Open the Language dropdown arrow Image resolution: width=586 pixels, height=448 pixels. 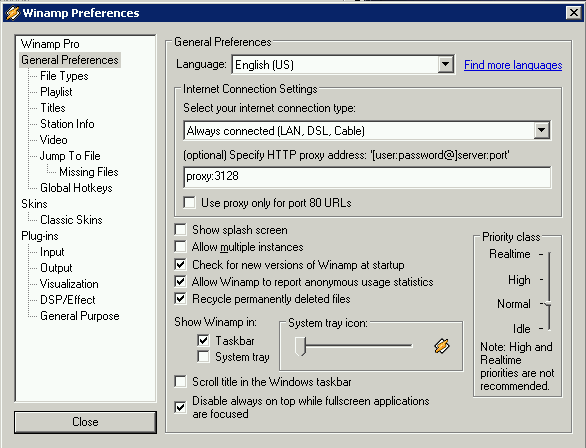(x=445, y=64)
